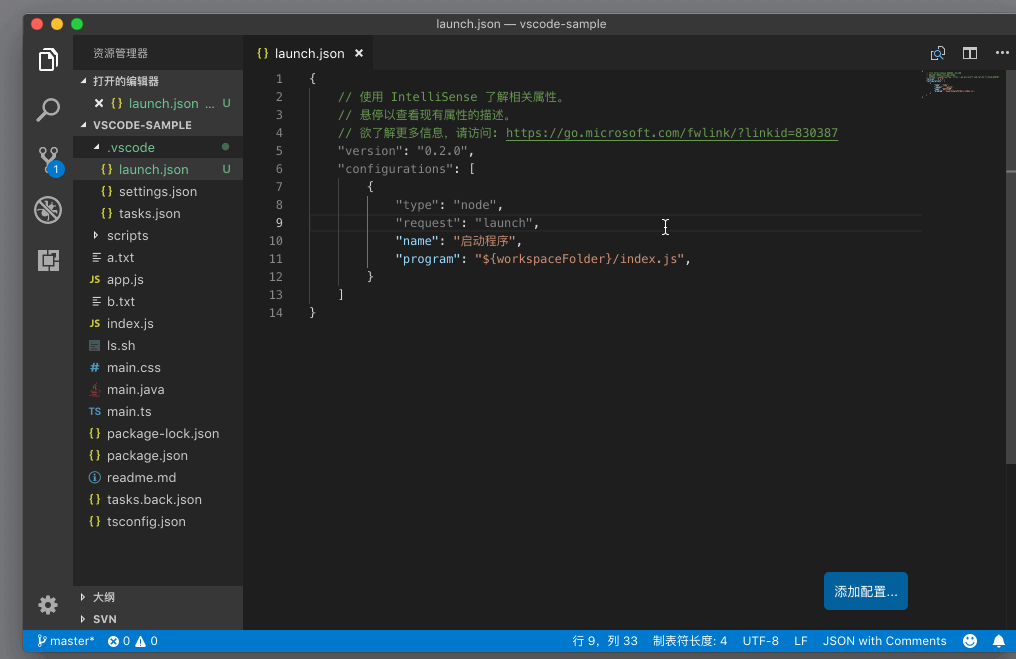Screen dimensions: 1016x659
Task: Change language mode JSON with Comments
Action: (x=884, y=641)
